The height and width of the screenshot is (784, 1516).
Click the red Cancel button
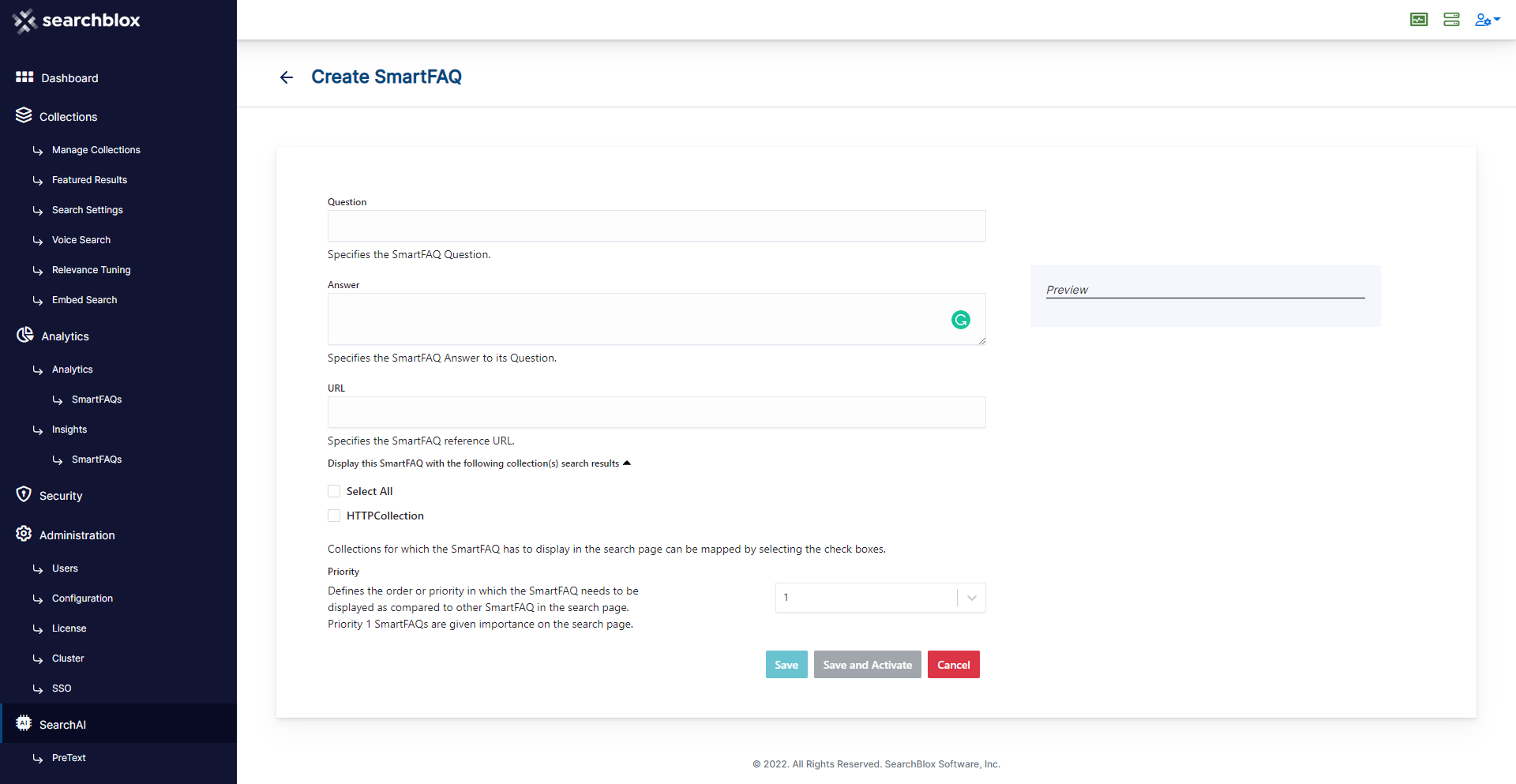pos(954,665)
